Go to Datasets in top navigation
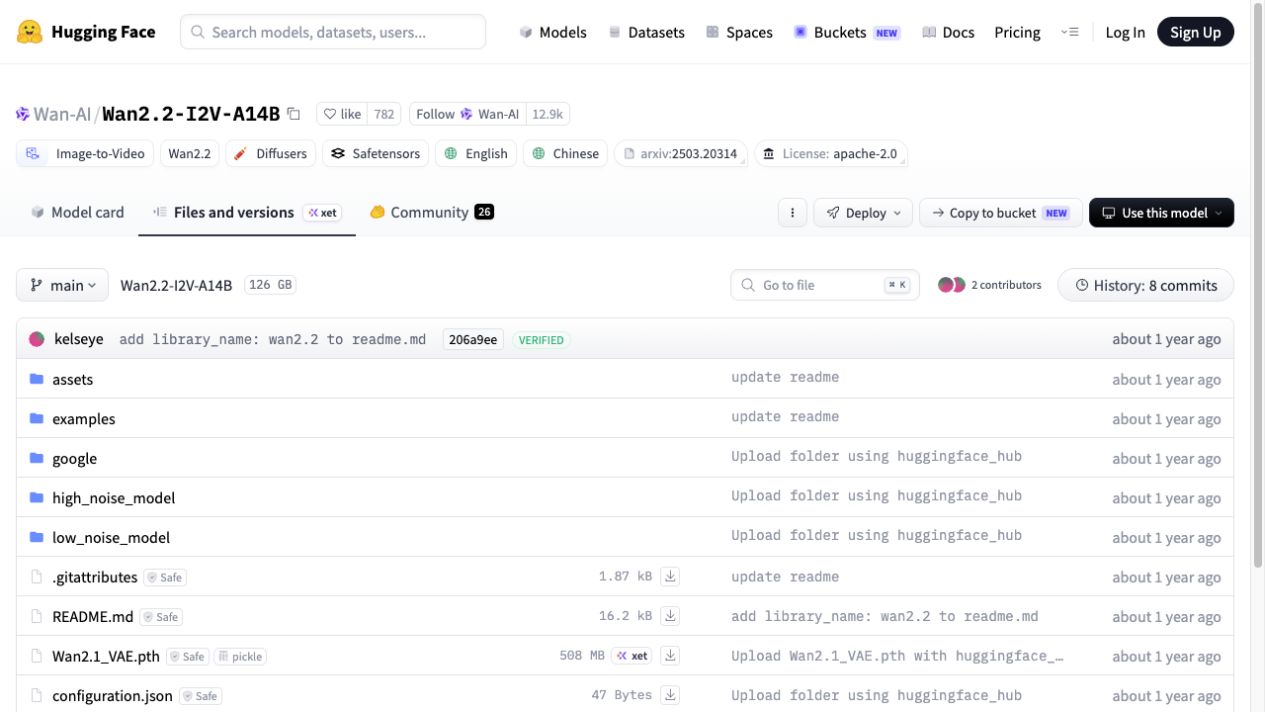 point(646,32)
